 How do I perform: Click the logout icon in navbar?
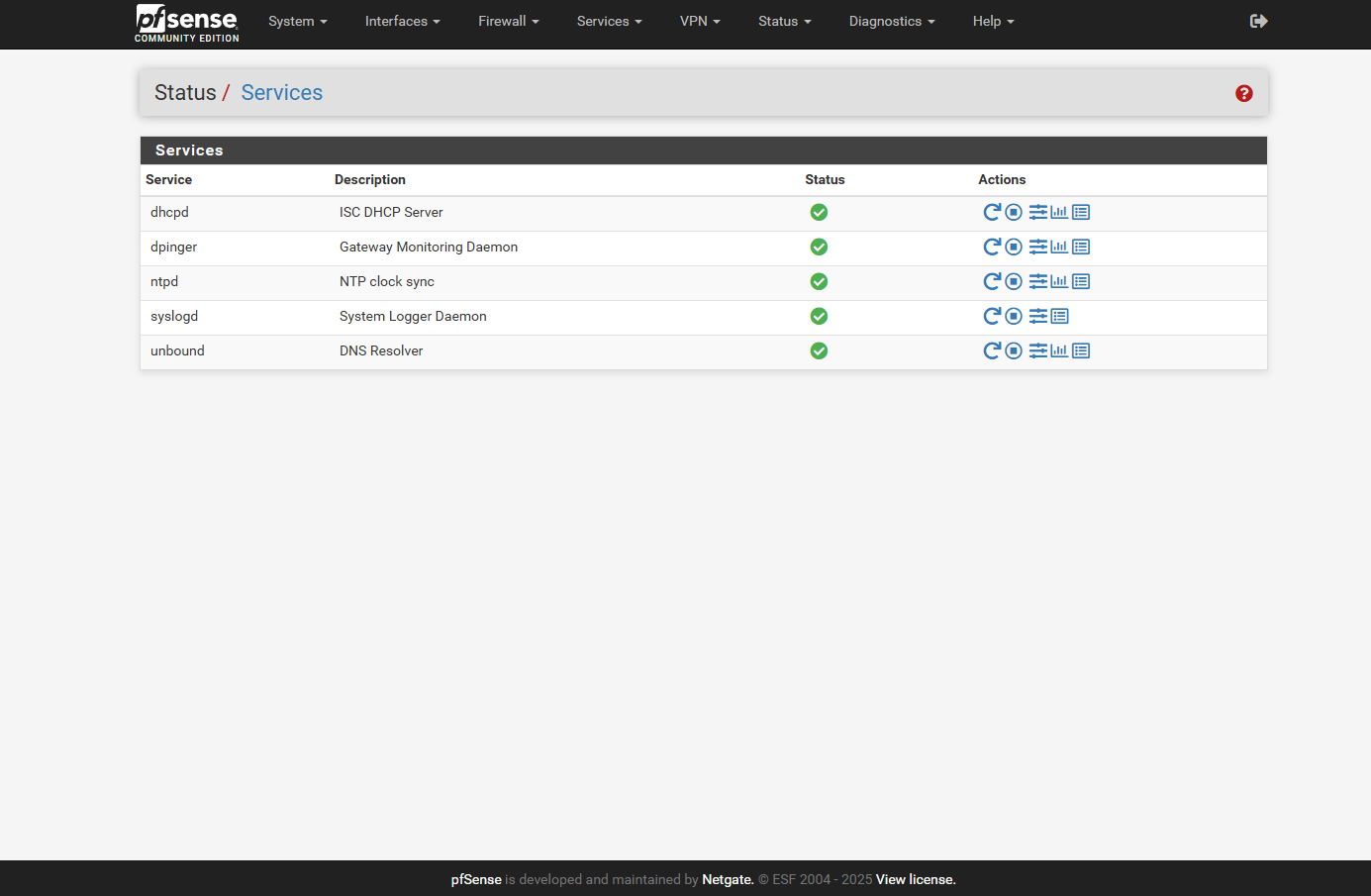[x=1259, y=21]
